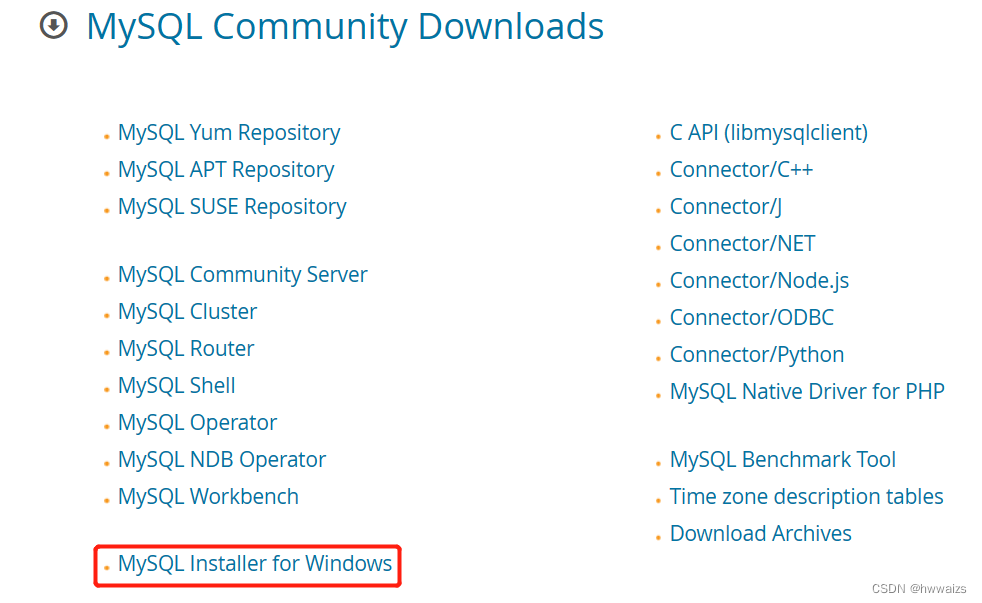Go to Connector/ODBC page

coord(752,317)
